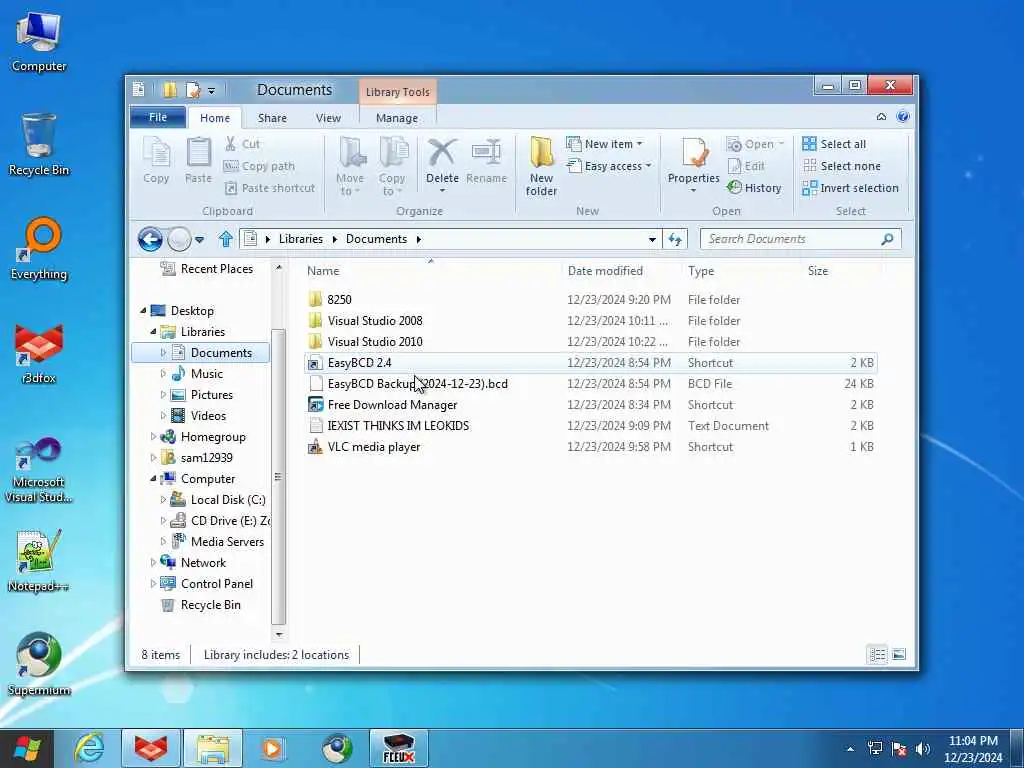Image resolution: width=1024 pixels, height=768 pixels.
Task: Open the File menu tab
Action: (x=158, y=117)
